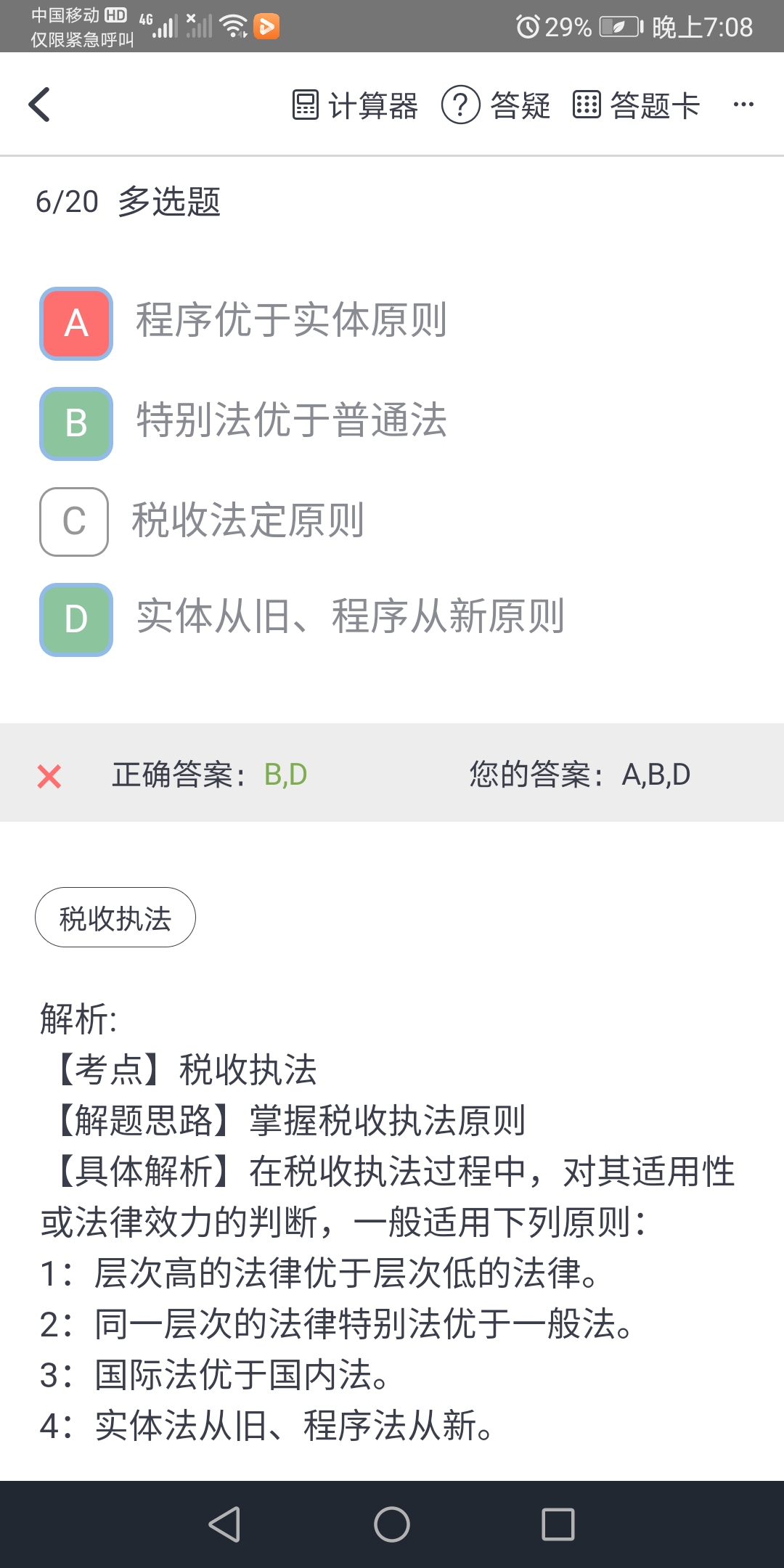The height and width of the screenshot is (1568, 784).
Task: Toggle option B checkbox
Action: pos(76,424)
